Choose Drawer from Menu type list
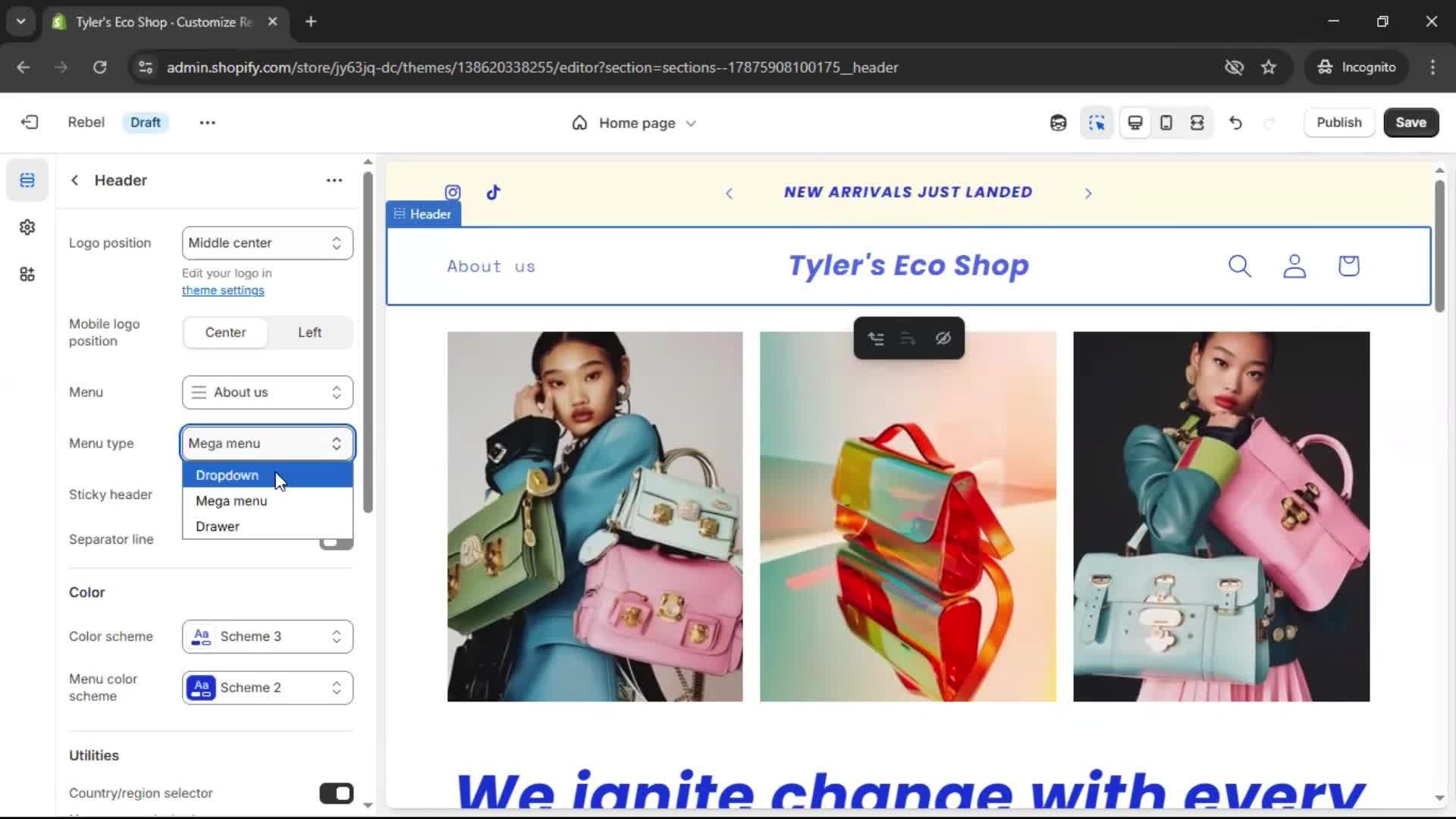This screenshot has width=1456, height=819. [x=218, y=526]
